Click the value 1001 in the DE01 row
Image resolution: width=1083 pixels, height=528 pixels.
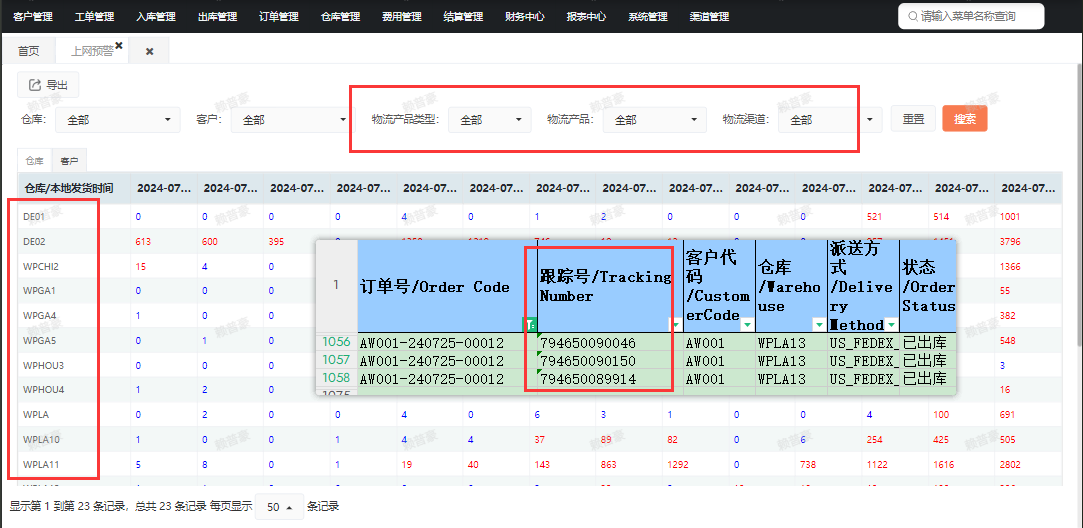(x=1010, y=217)
